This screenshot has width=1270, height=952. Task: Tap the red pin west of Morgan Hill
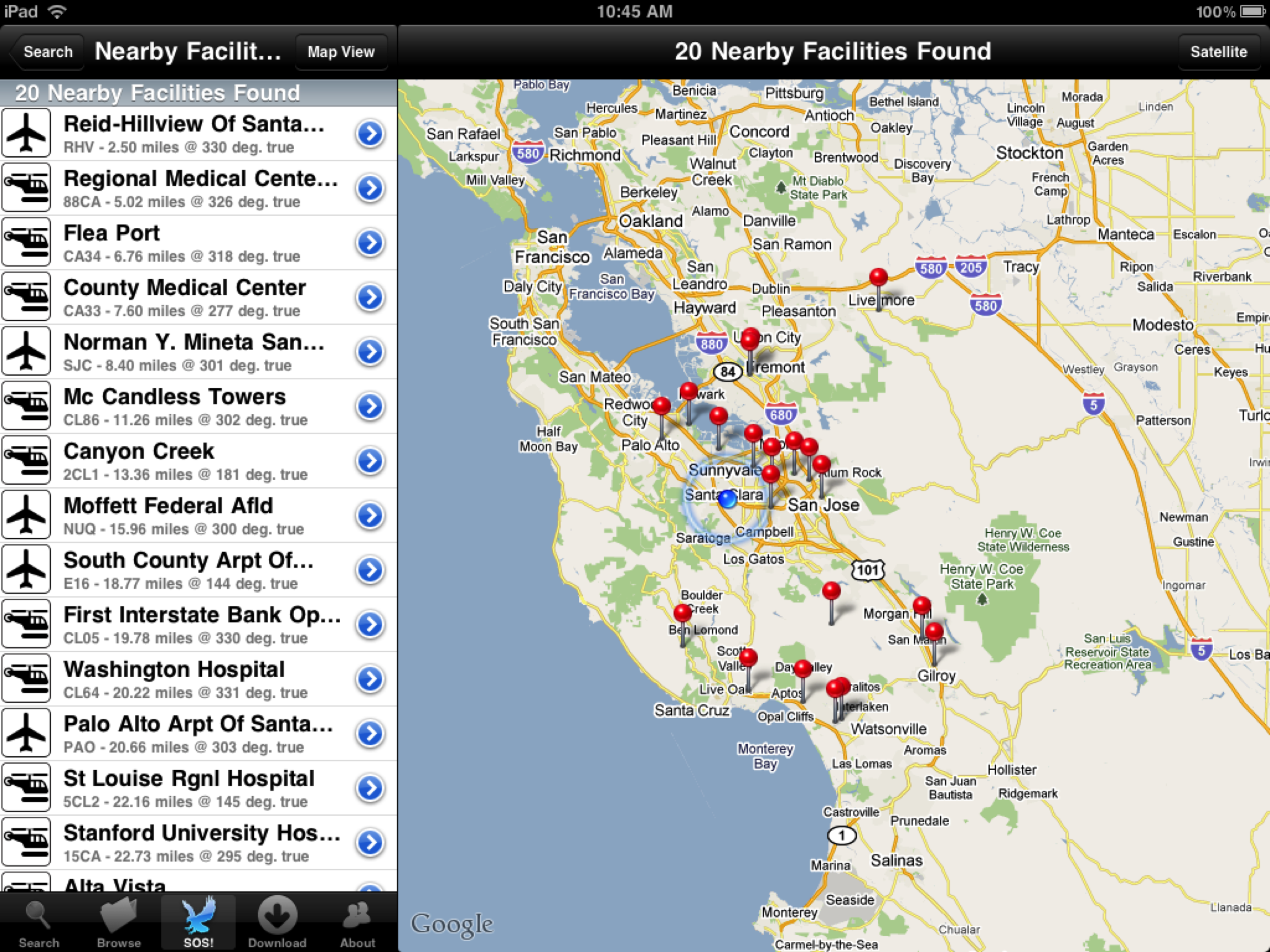tap(831, 591)
